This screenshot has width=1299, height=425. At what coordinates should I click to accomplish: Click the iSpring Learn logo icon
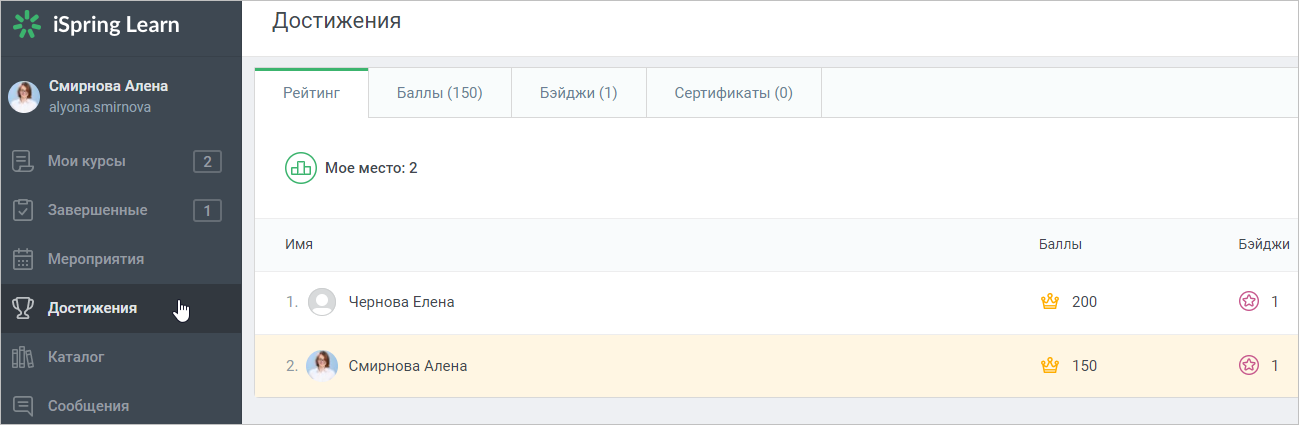pos(26,25)
